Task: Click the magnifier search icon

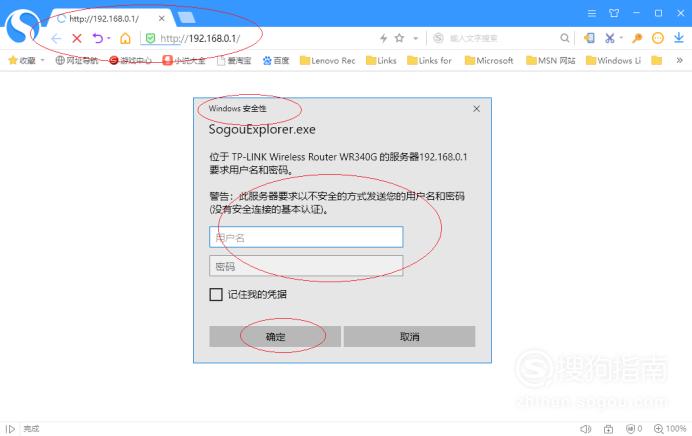Action: tap(564, 38)
